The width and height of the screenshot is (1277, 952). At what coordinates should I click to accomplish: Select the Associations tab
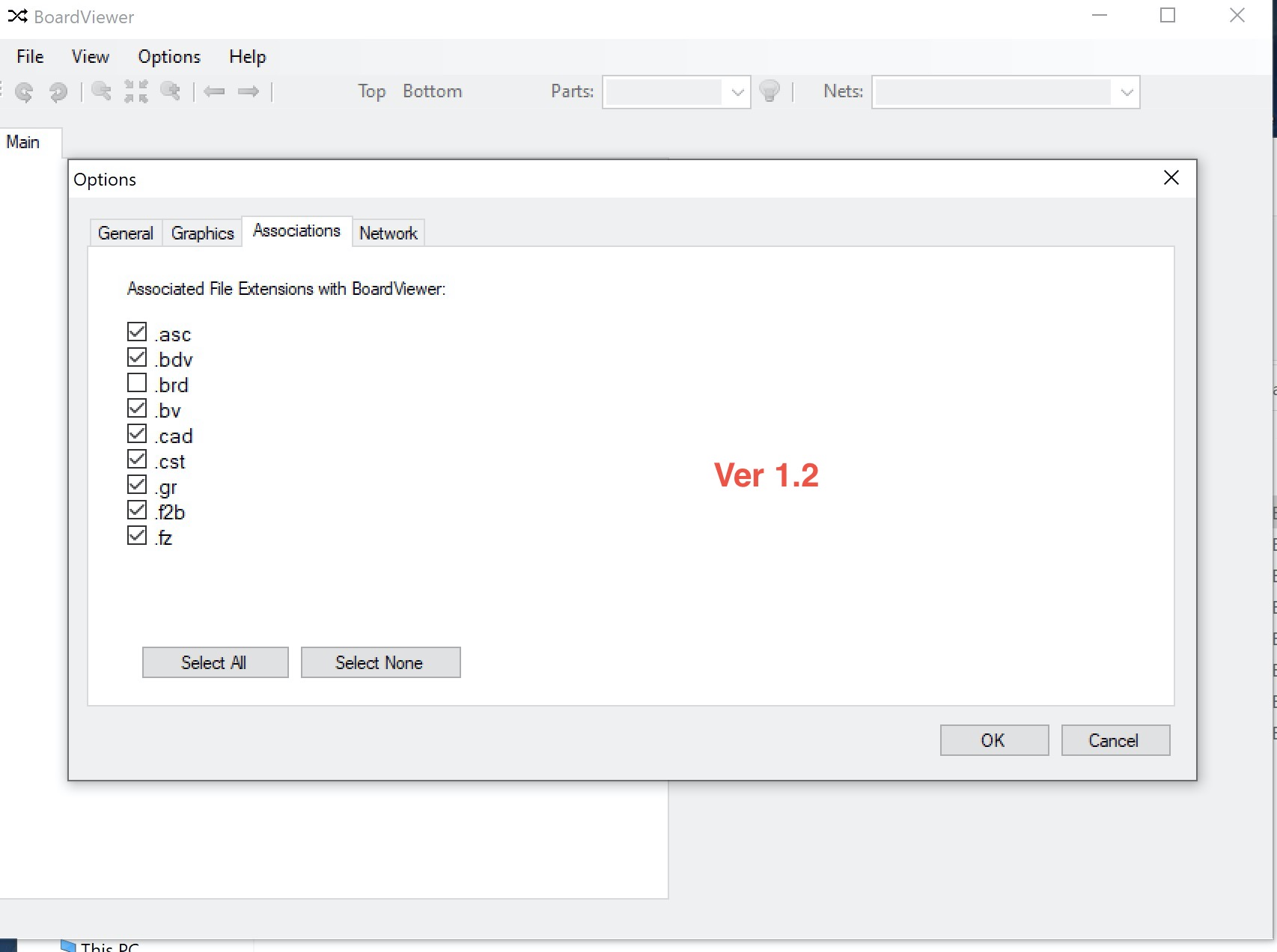tap(297, 231)
